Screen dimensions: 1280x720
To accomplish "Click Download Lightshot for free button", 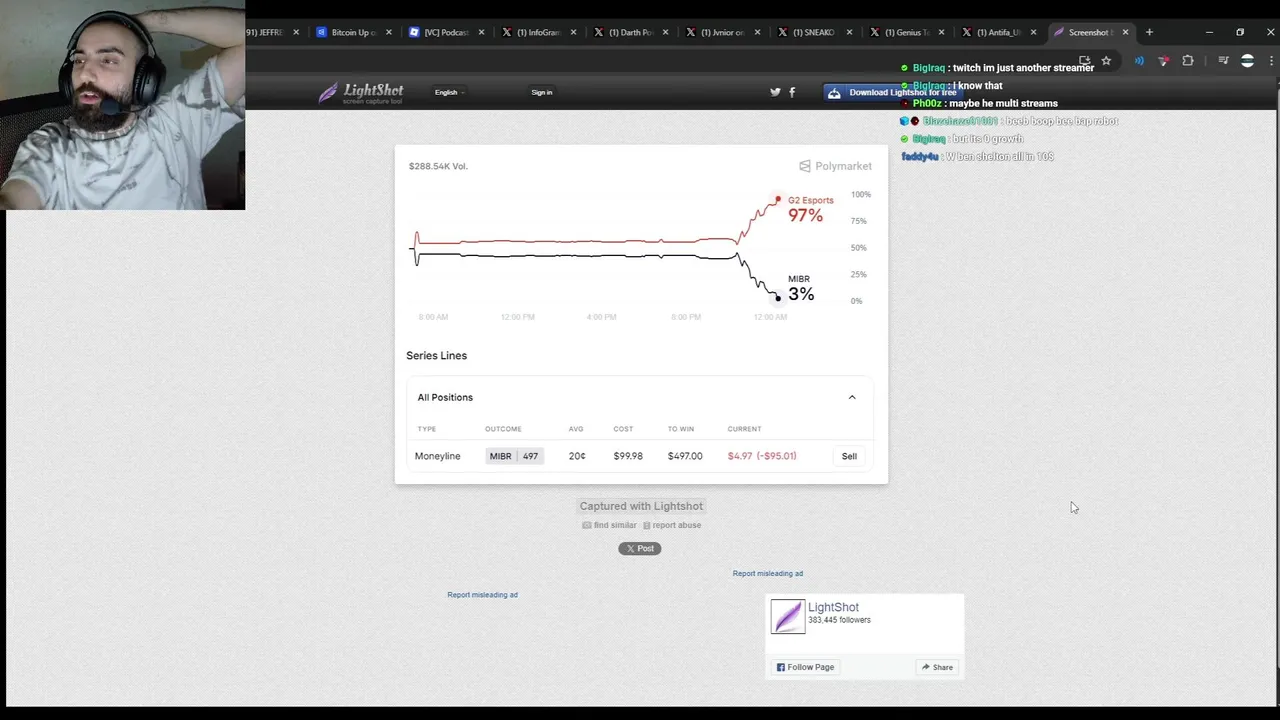I will [x=891, y=92].
